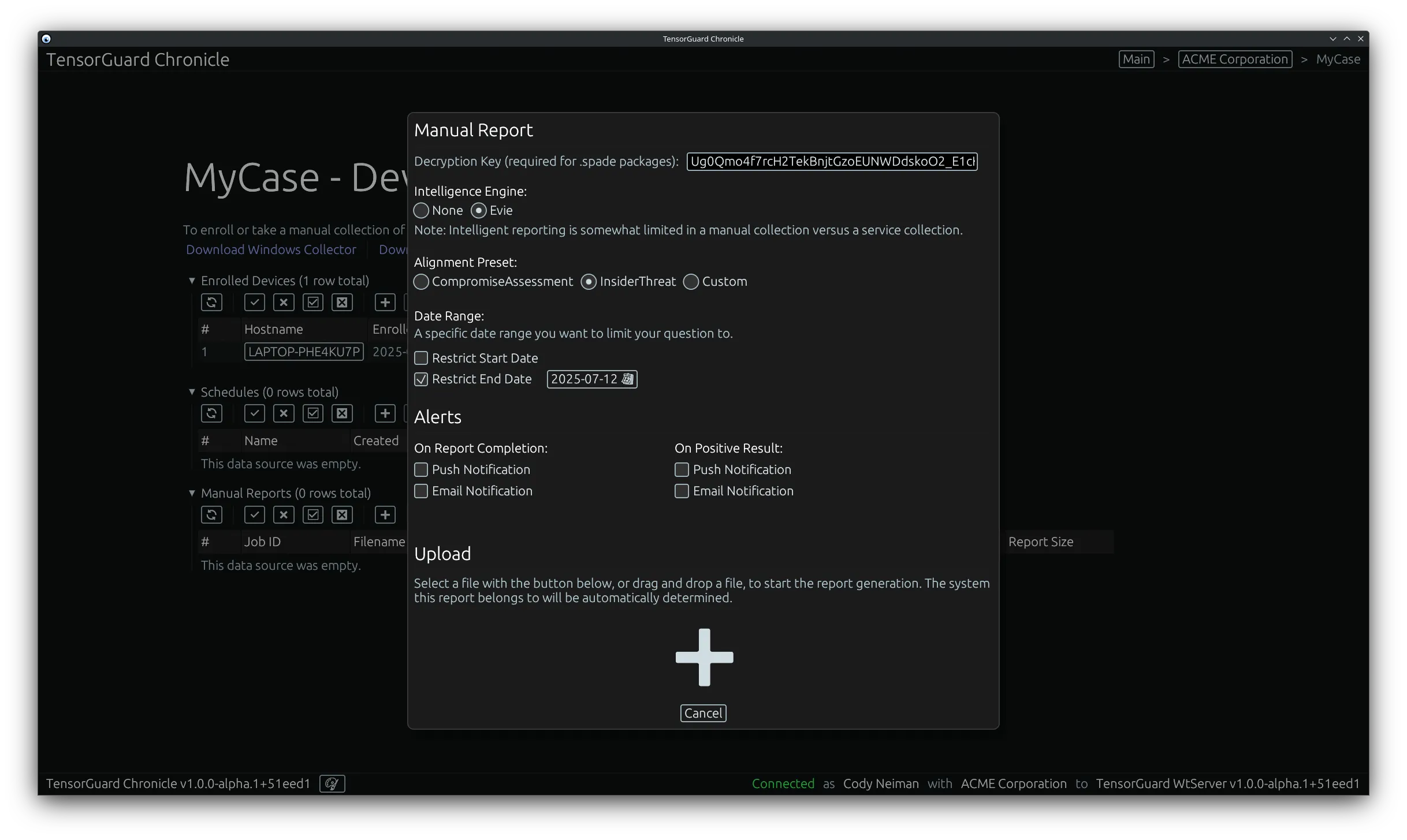Enable Restrict Start Date
Screen dimensions: 1407x840
point(420,358)
